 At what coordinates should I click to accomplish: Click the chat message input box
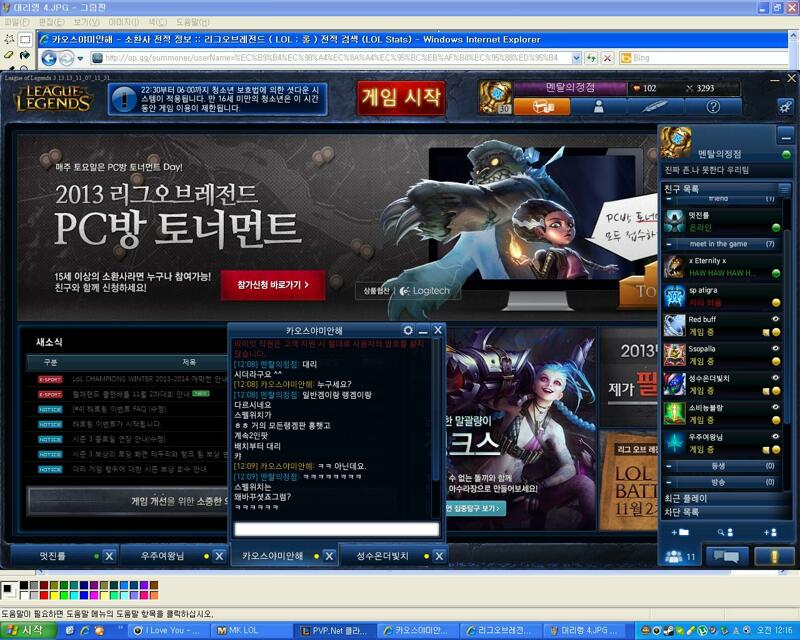[x=336, y=529]
